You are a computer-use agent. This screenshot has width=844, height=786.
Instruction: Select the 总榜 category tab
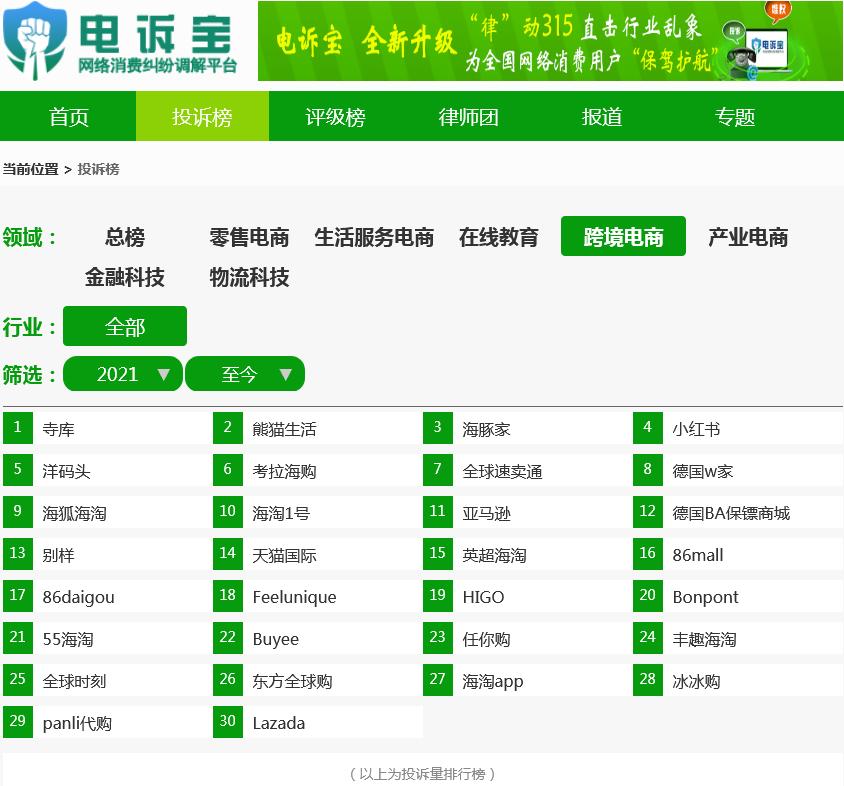(x=124, y=238)
